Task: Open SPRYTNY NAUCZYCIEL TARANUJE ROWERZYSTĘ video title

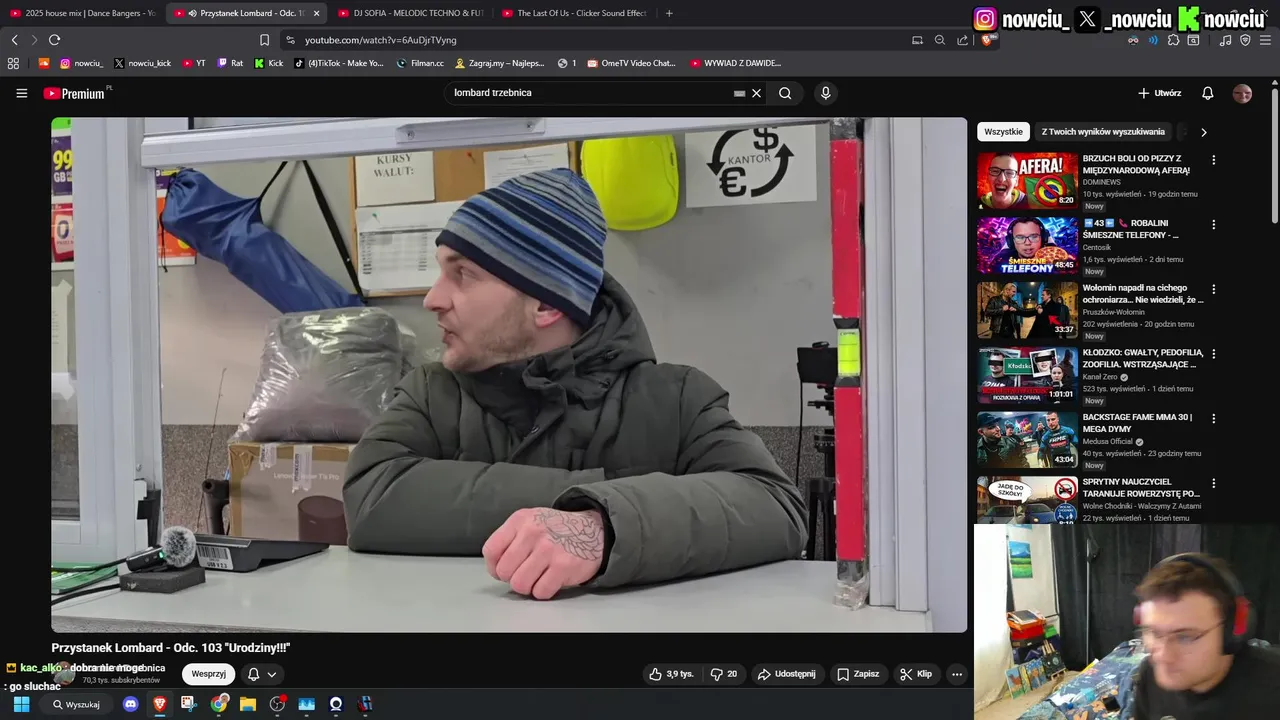Action: click(1141, 488)
